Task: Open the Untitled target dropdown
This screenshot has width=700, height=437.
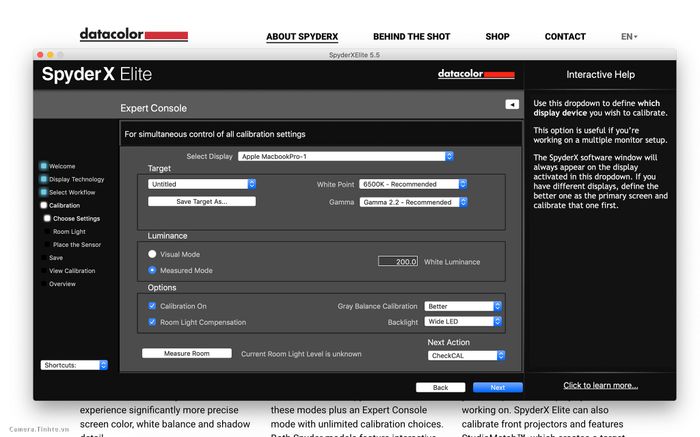Action: coord(202,184)
